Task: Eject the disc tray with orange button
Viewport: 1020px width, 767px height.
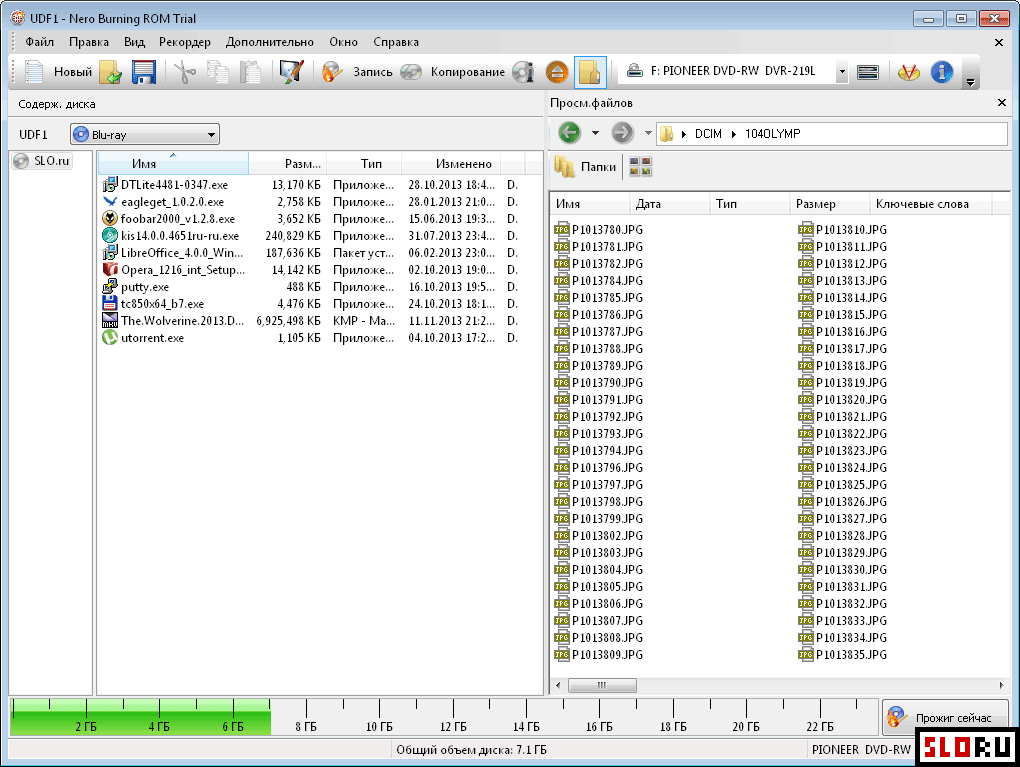Action: (x=557, y=72)
